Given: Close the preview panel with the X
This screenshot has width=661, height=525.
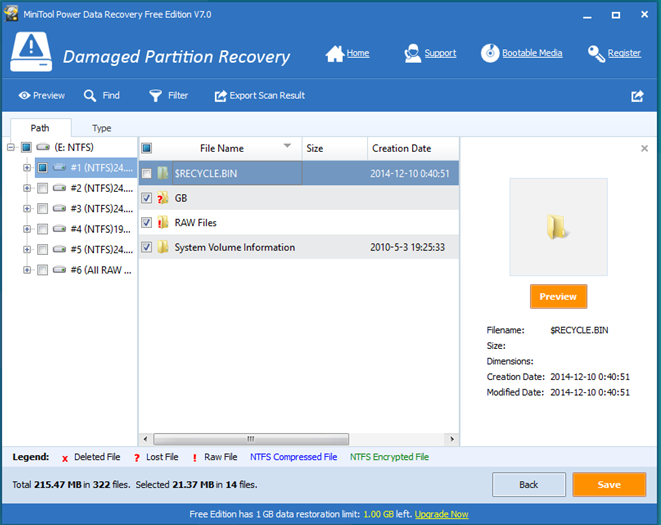Looking at the screenshot, I should point(644,148).
